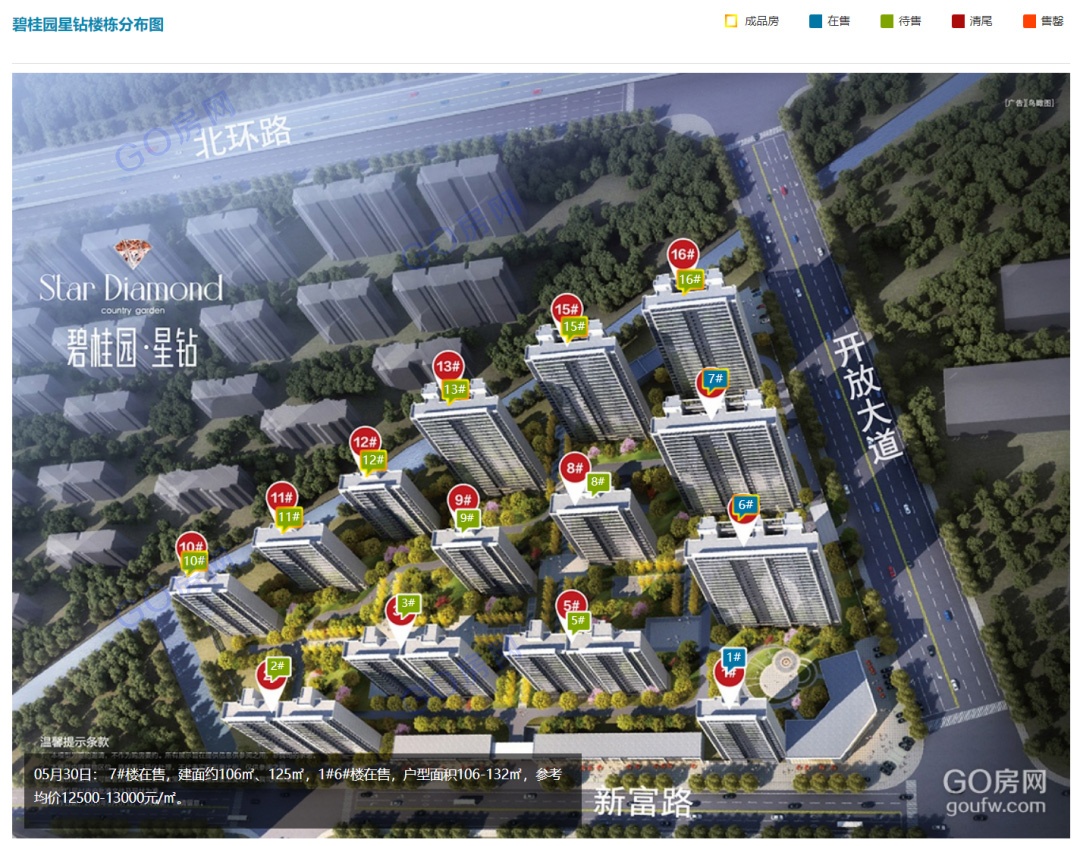Image resolution: width=1080 pixels, height=846 pixels.
Task: Click the green 9# status tag
Action: point(467,518)
